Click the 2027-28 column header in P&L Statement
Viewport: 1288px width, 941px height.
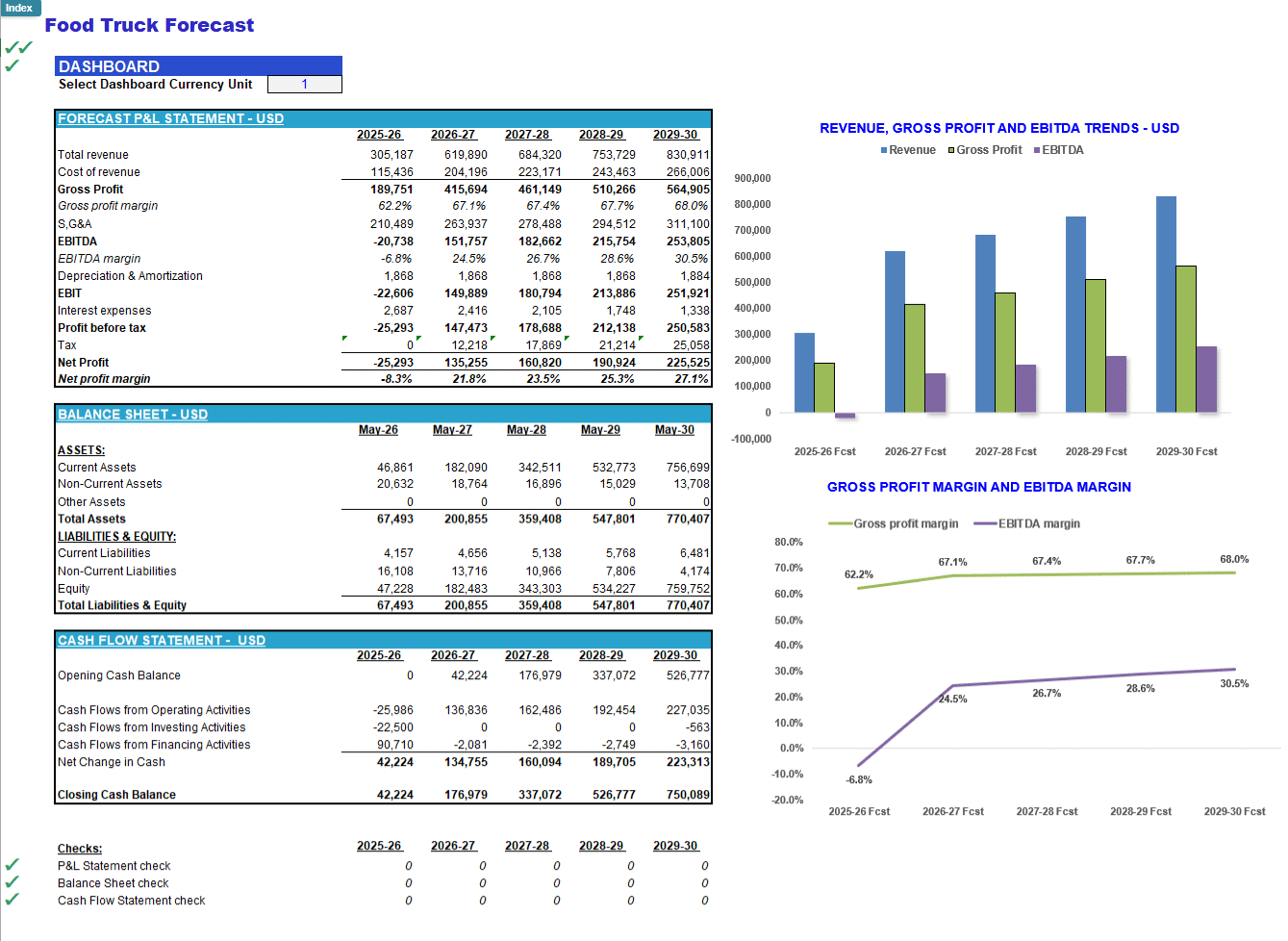pos(527,135)
